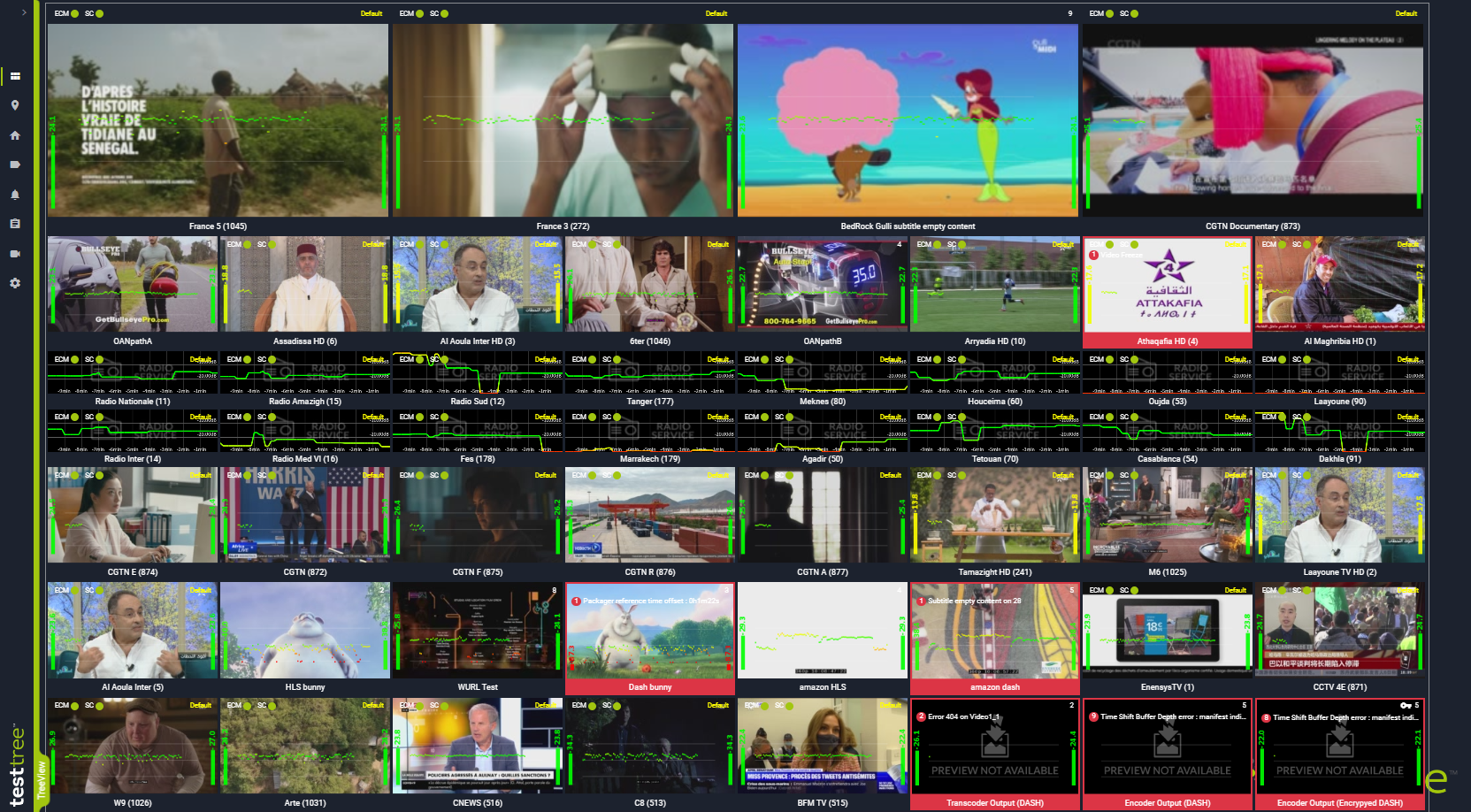
Task: Open the map location view icon
Action: coord(15,105)
